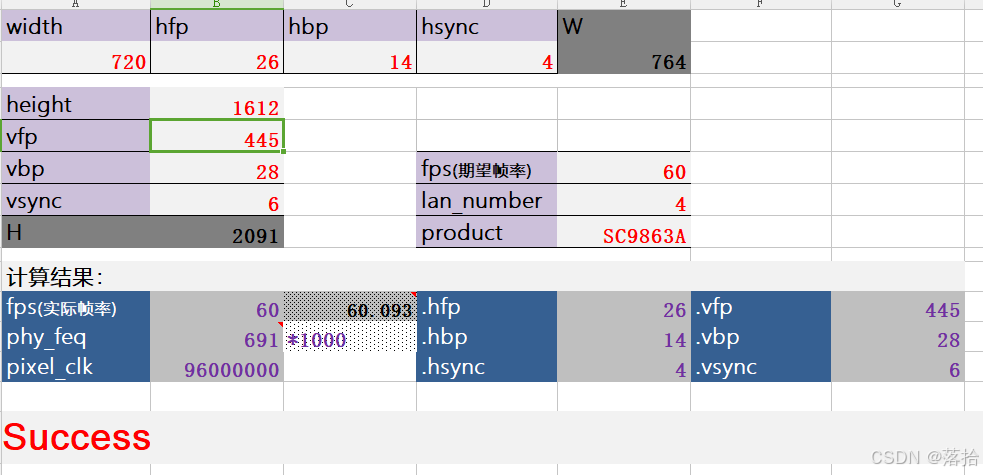Viewport: 983px width, 475px height.
Task: Click the .hfp result label cell
Action: pyautogui.click(x=486, y=306)
